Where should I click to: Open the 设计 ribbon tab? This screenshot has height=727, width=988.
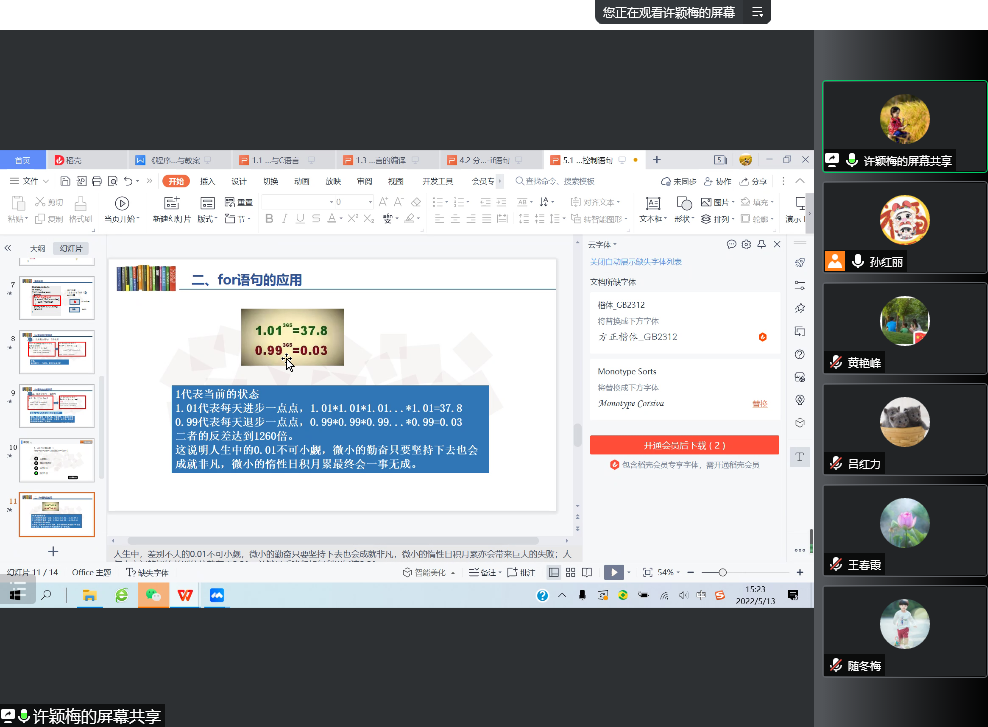[x=239, y=181]
